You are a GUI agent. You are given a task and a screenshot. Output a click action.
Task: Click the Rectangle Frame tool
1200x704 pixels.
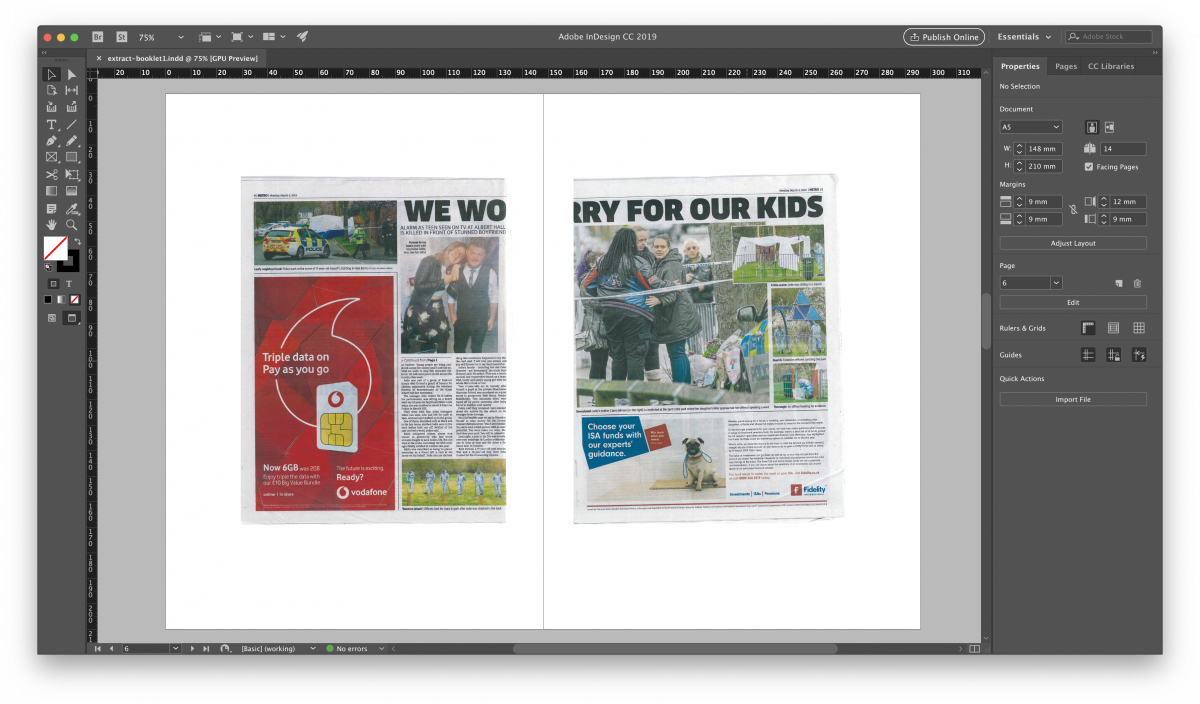(x=52, y=157)
